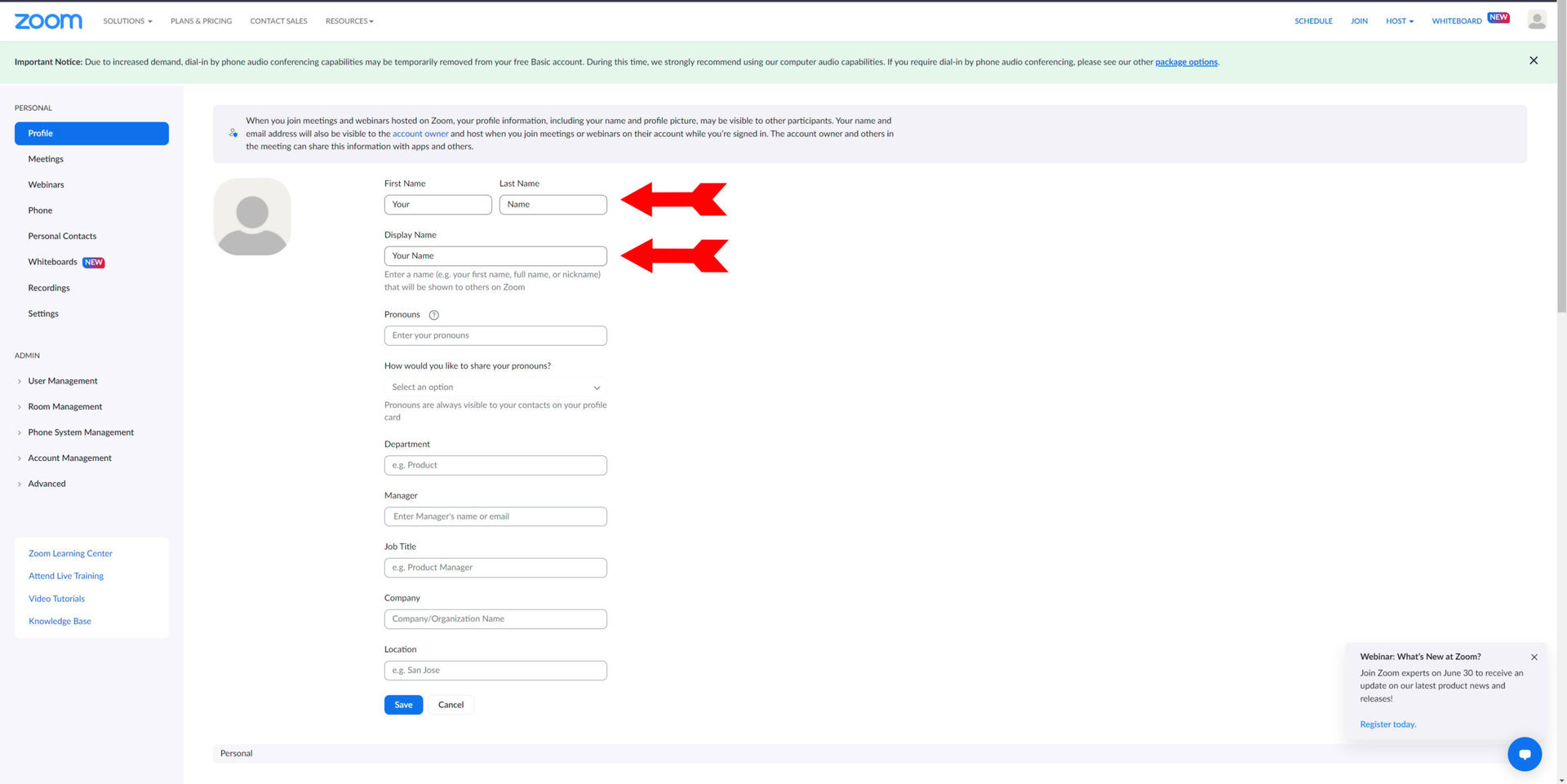Select Profile in the sidebar
This screenshot has width=1567, height=784.
[91, 133]
